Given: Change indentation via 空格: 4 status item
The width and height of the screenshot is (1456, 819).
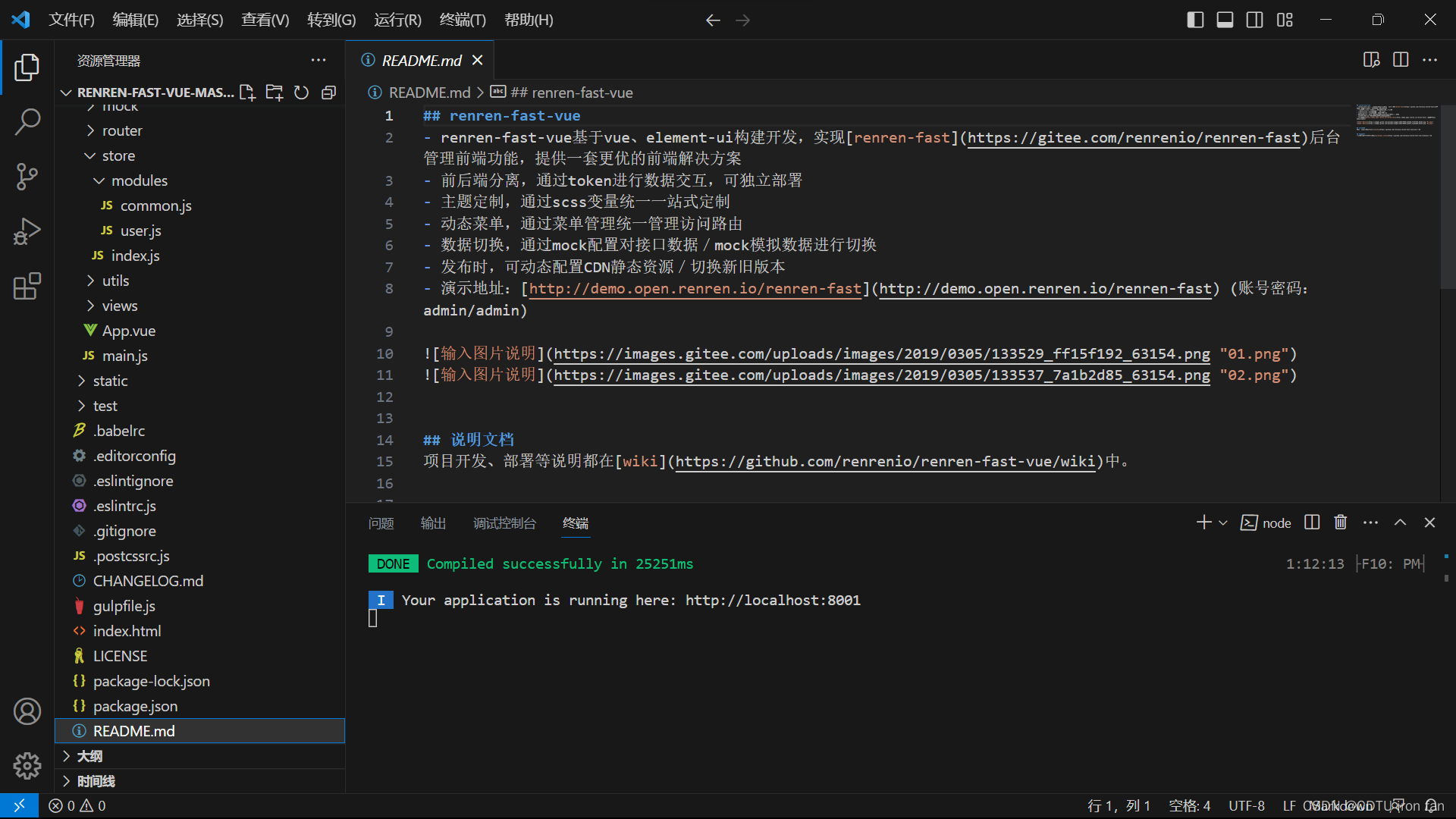Looking at the screenshot, I should pos(1189,805).
